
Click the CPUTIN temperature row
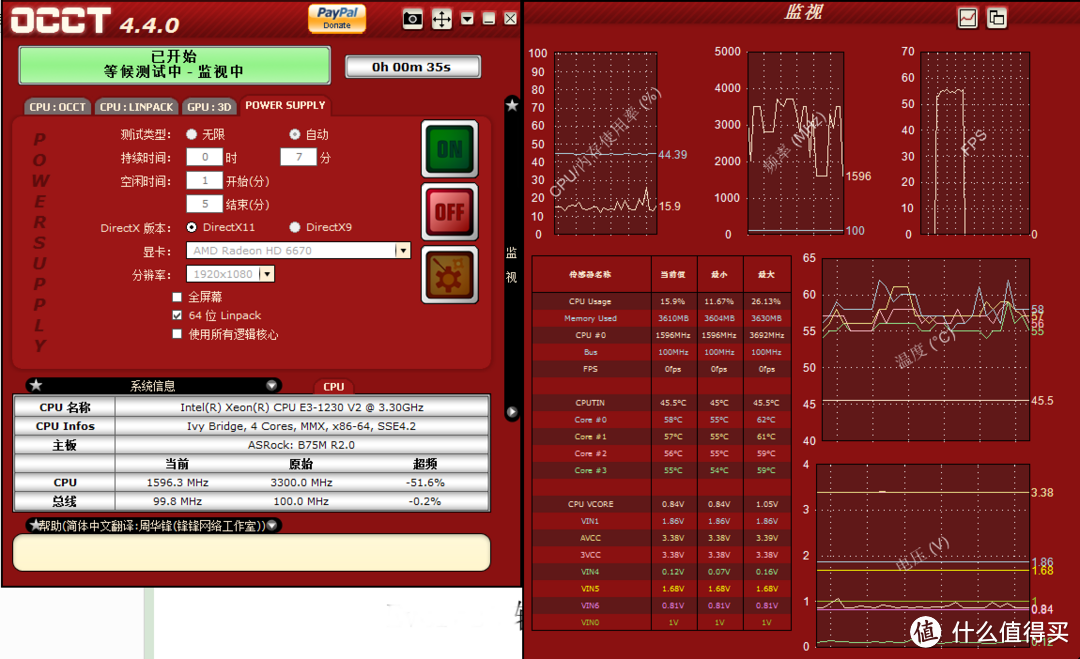(661, 402)
